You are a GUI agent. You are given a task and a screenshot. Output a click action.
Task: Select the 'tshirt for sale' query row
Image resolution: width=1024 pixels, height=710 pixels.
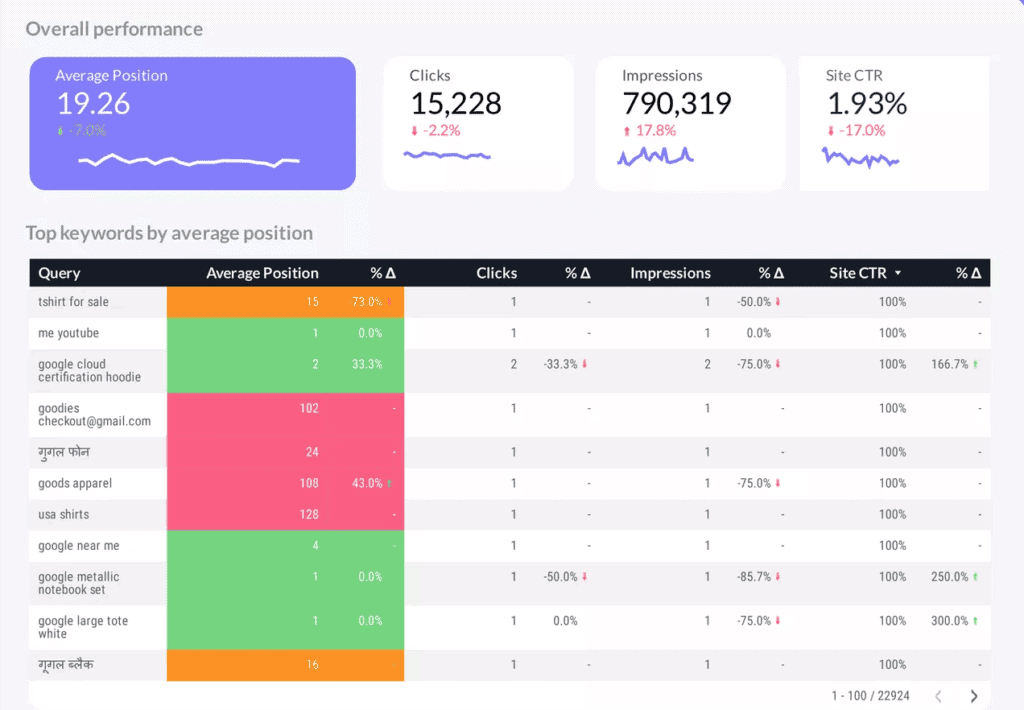(510, 302)
